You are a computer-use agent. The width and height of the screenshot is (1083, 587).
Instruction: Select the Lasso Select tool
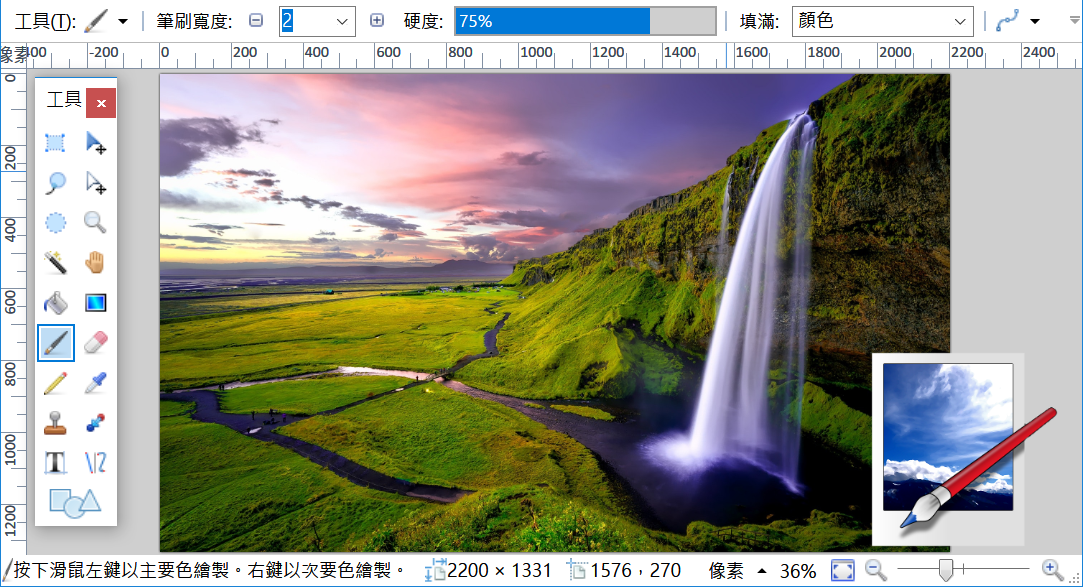tap(55, 183)
